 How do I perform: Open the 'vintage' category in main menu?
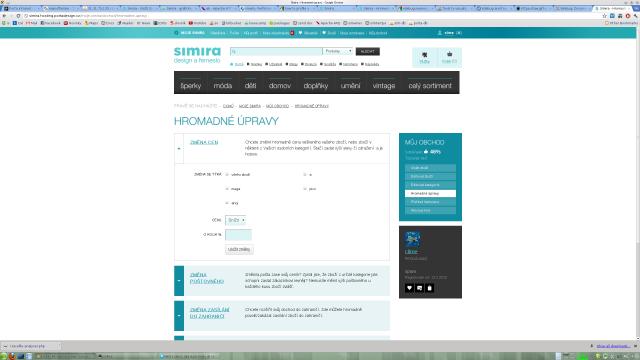pos(384,85)
